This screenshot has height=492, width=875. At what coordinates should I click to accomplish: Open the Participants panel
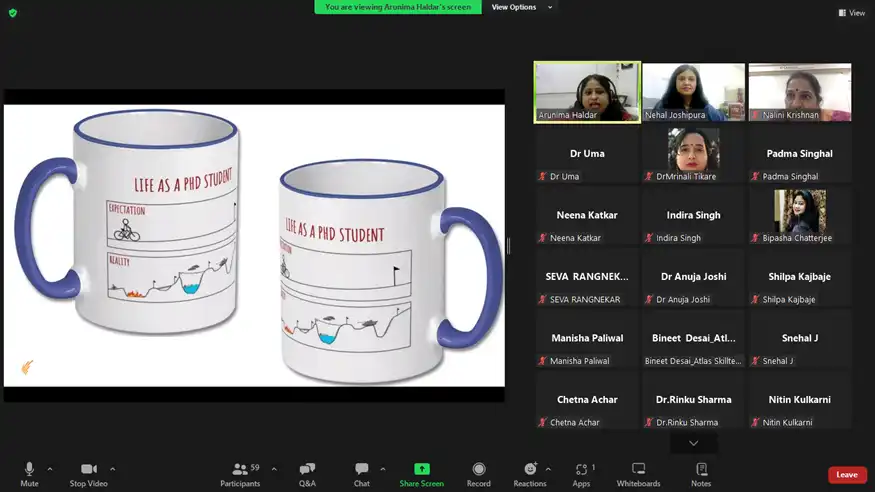pyautogui.click(x=240, y=470)
